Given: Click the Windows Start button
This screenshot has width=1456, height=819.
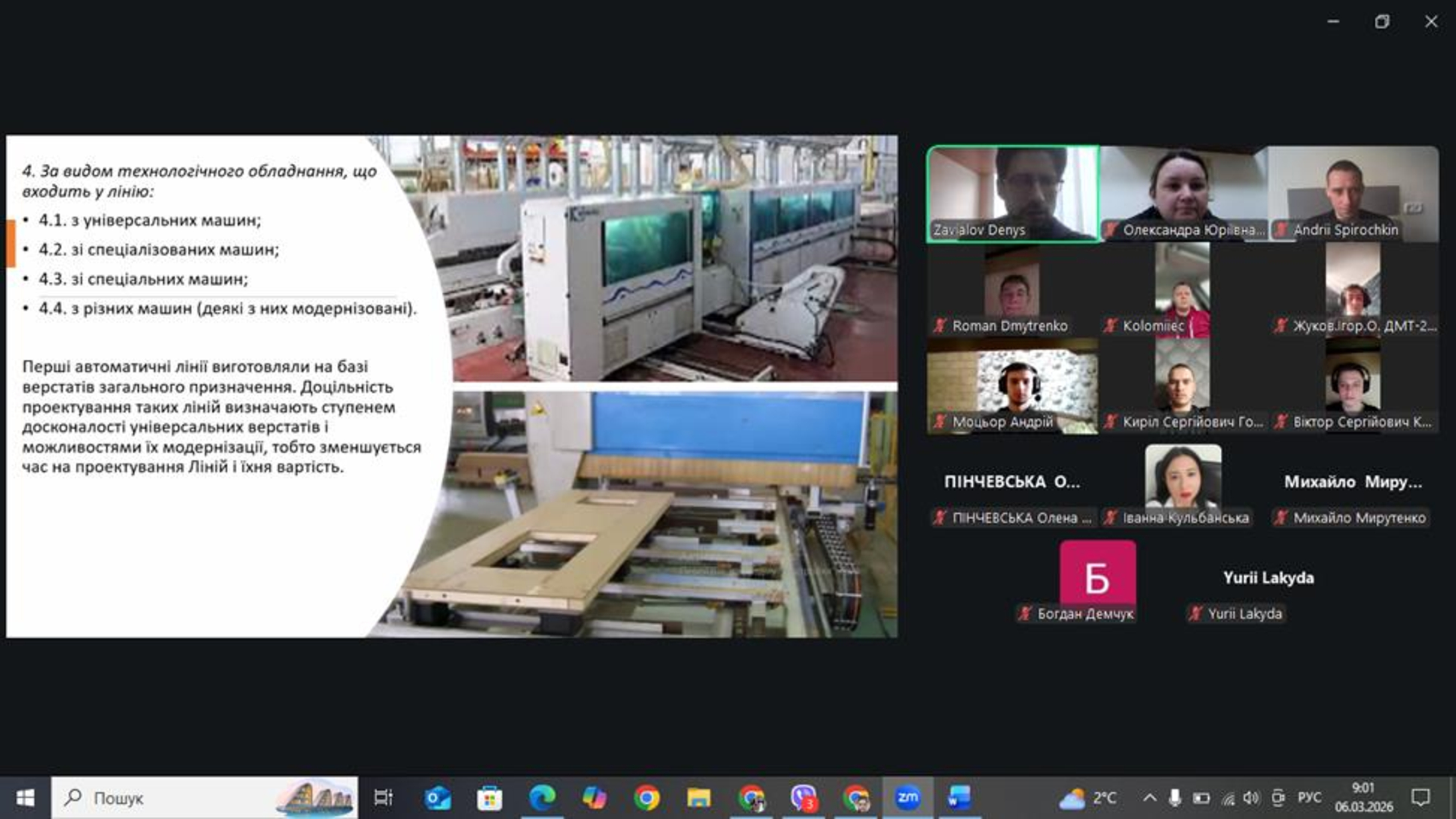Looking at the screenshot, I should point(25,798).
